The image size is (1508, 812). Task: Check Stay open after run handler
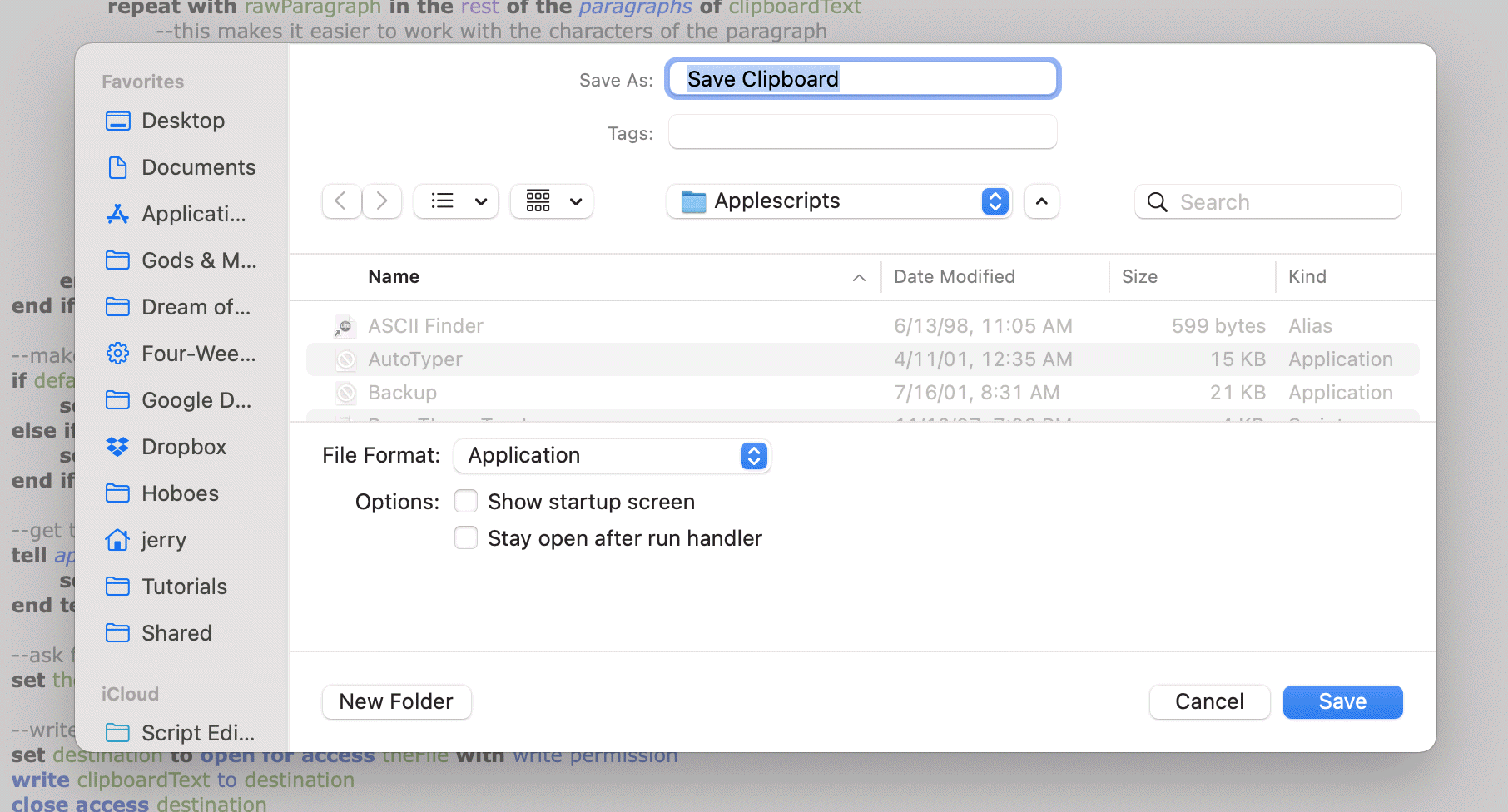point(466,538)
